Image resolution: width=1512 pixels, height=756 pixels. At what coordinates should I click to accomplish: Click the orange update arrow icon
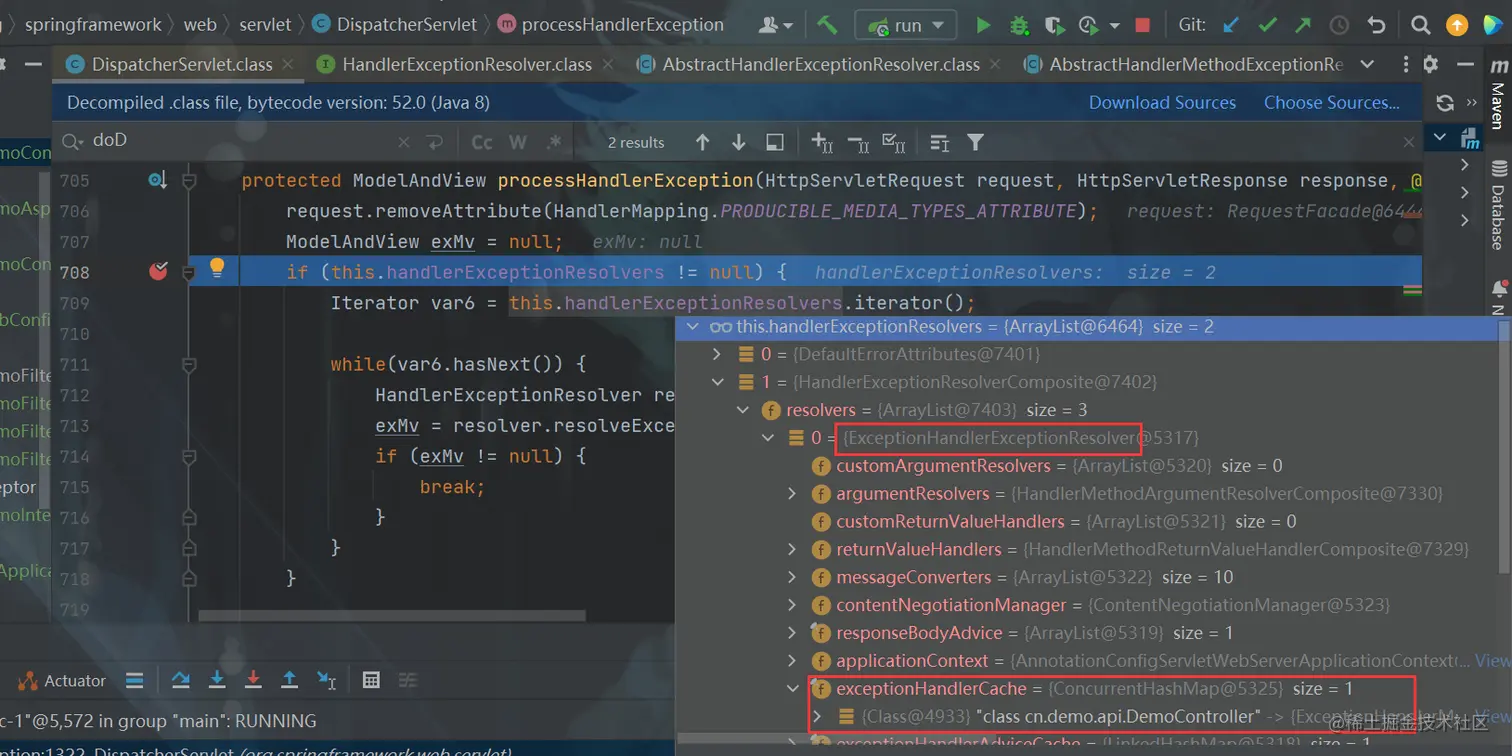coord(1457,25)
